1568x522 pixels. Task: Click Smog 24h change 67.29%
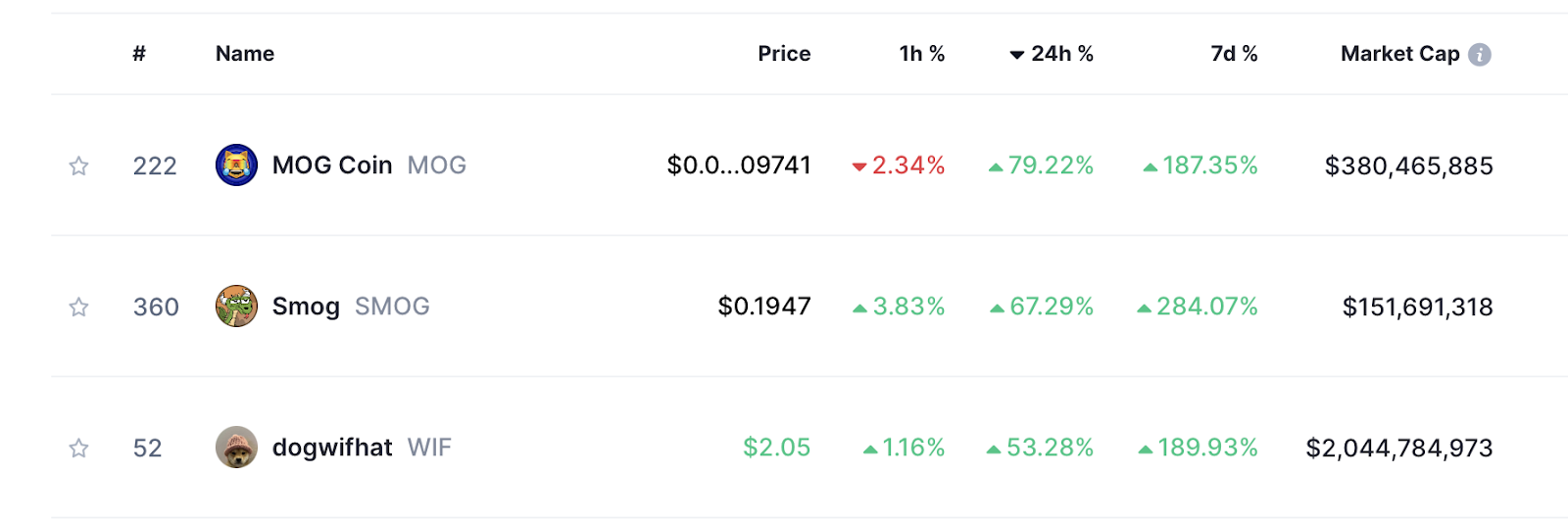(x=1042, y=307)
